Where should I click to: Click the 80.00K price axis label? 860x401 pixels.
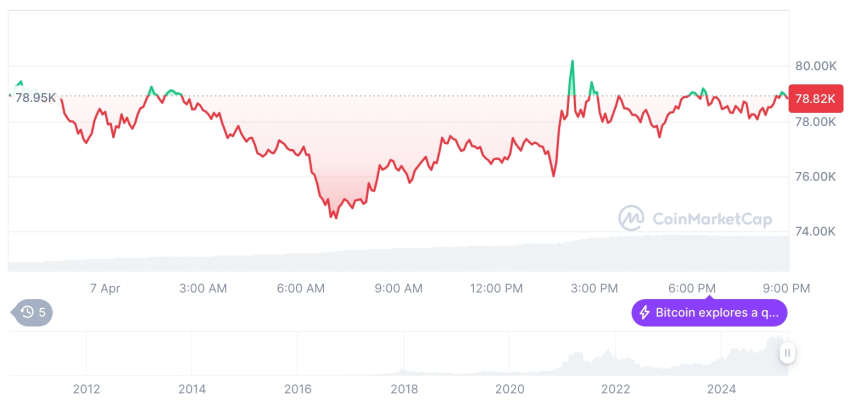click(815, 66)
